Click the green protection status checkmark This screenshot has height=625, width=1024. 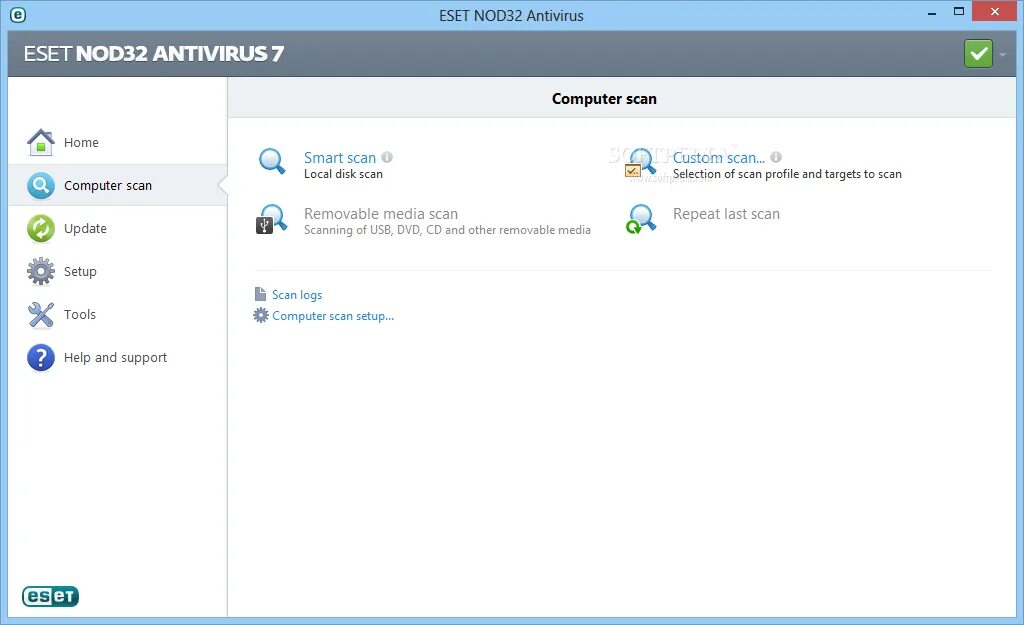pos(978,54)
